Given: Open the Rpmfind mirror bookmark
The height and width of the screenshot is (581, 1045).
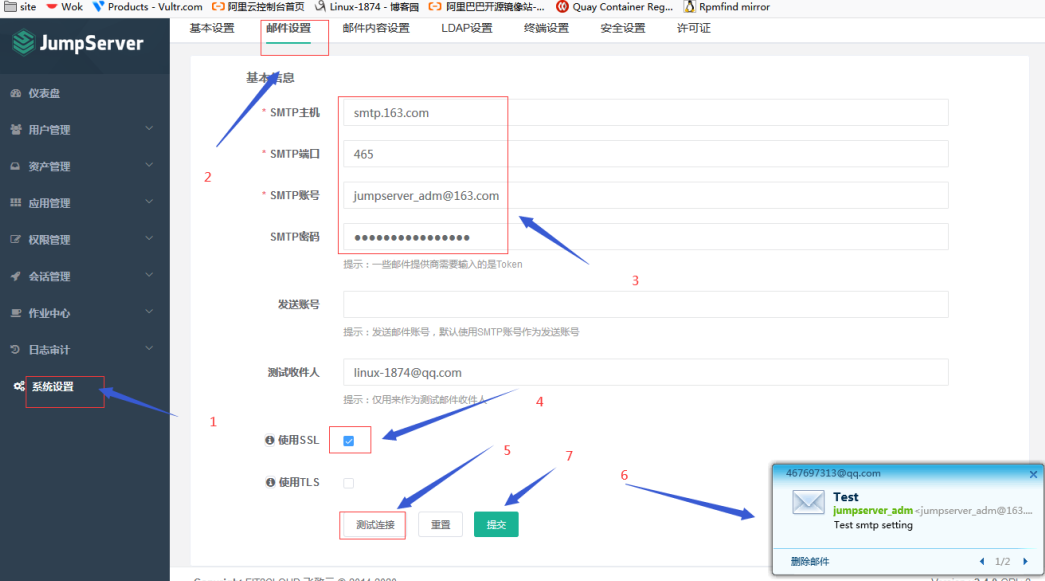Looking at the screenshot, I should (x=726, y=7).
